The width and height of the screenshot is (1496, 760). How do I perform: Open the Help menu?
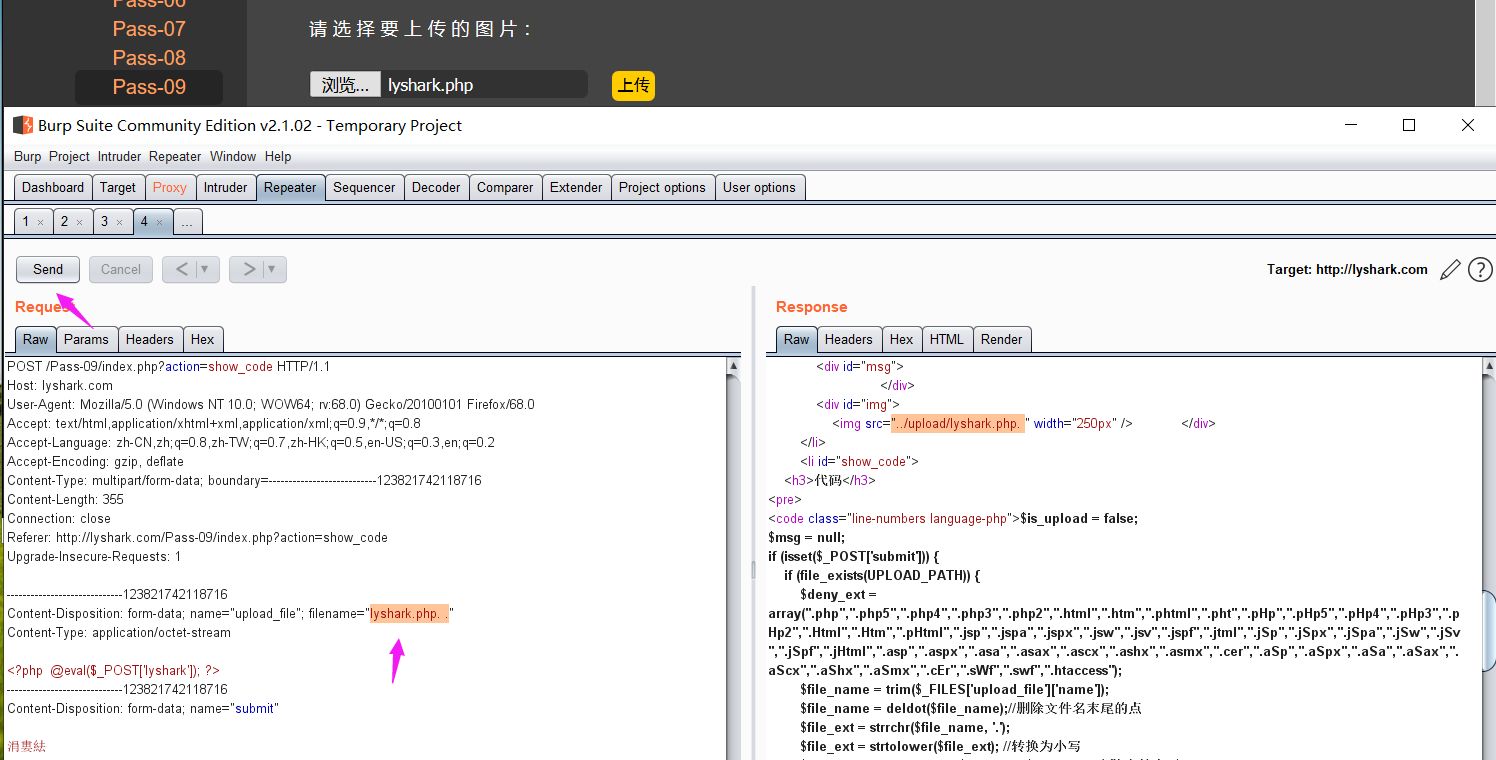point(278,156)
